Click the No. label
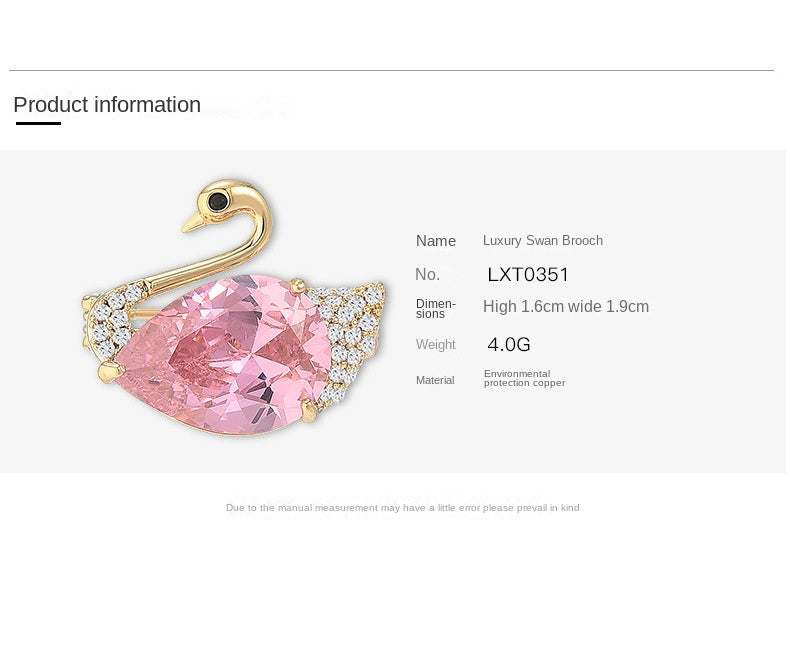Image resolution: width=790 pixels, height=652 pixels. click(427, 274)
